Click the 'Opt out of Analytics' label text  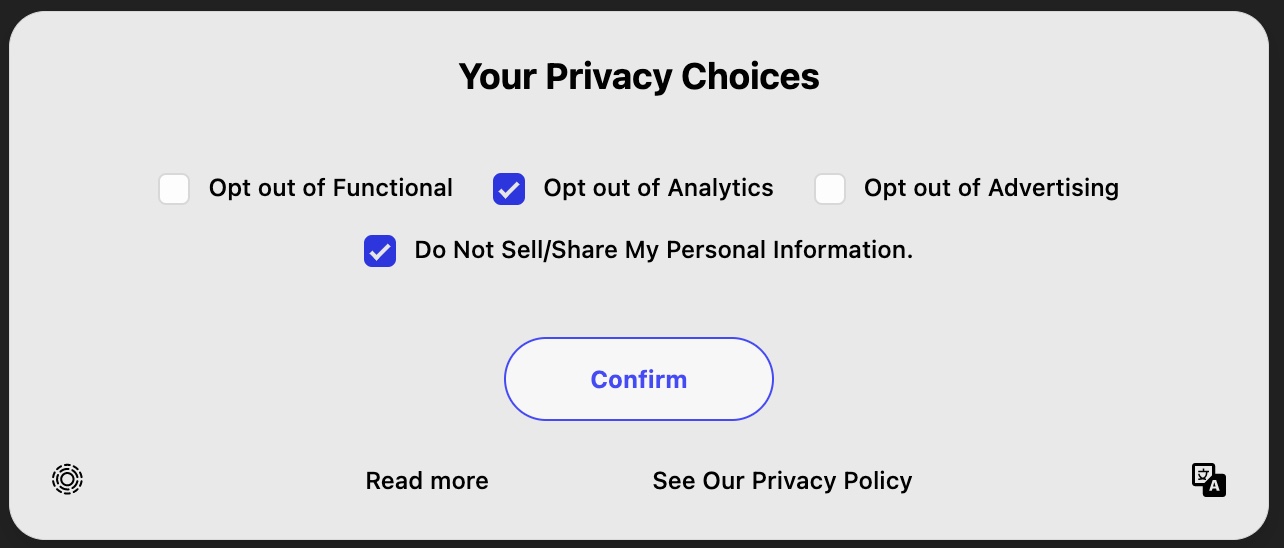pos(659,188)
